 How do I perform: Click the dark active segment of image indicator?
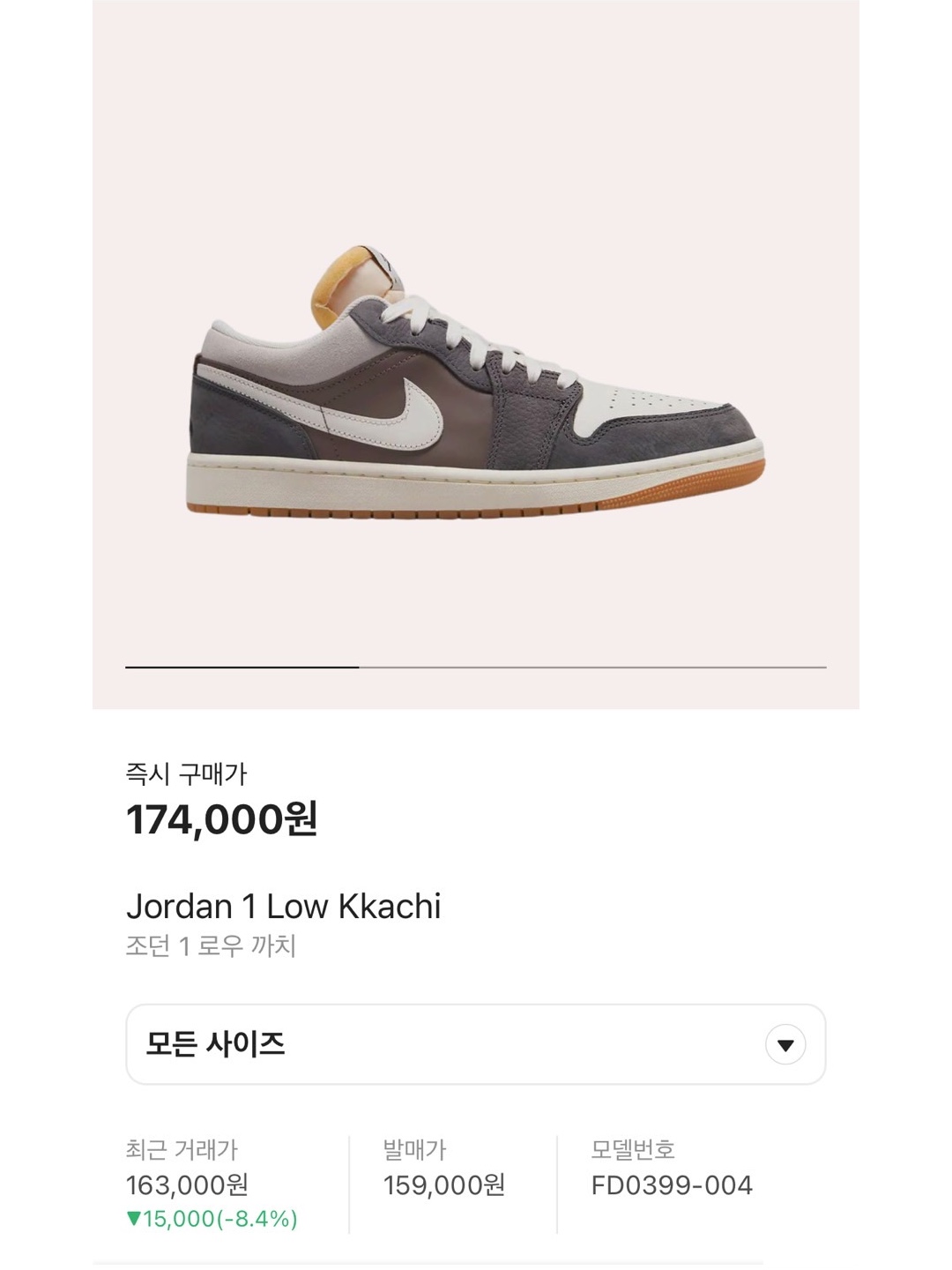coord(242,668)
